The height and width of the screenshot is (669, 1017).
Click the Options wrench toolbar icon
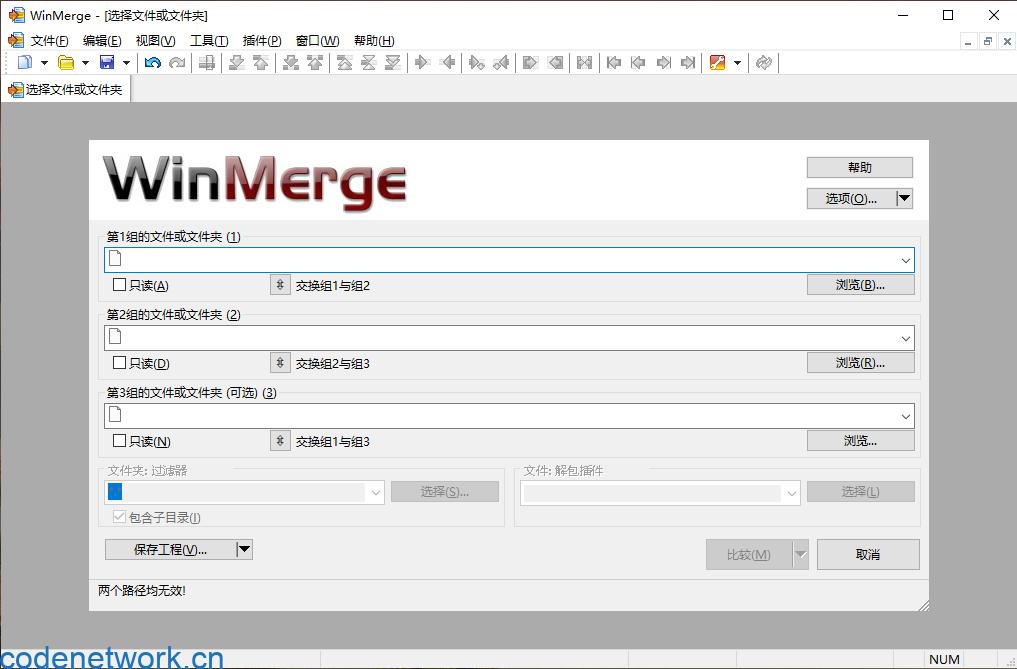717,63
